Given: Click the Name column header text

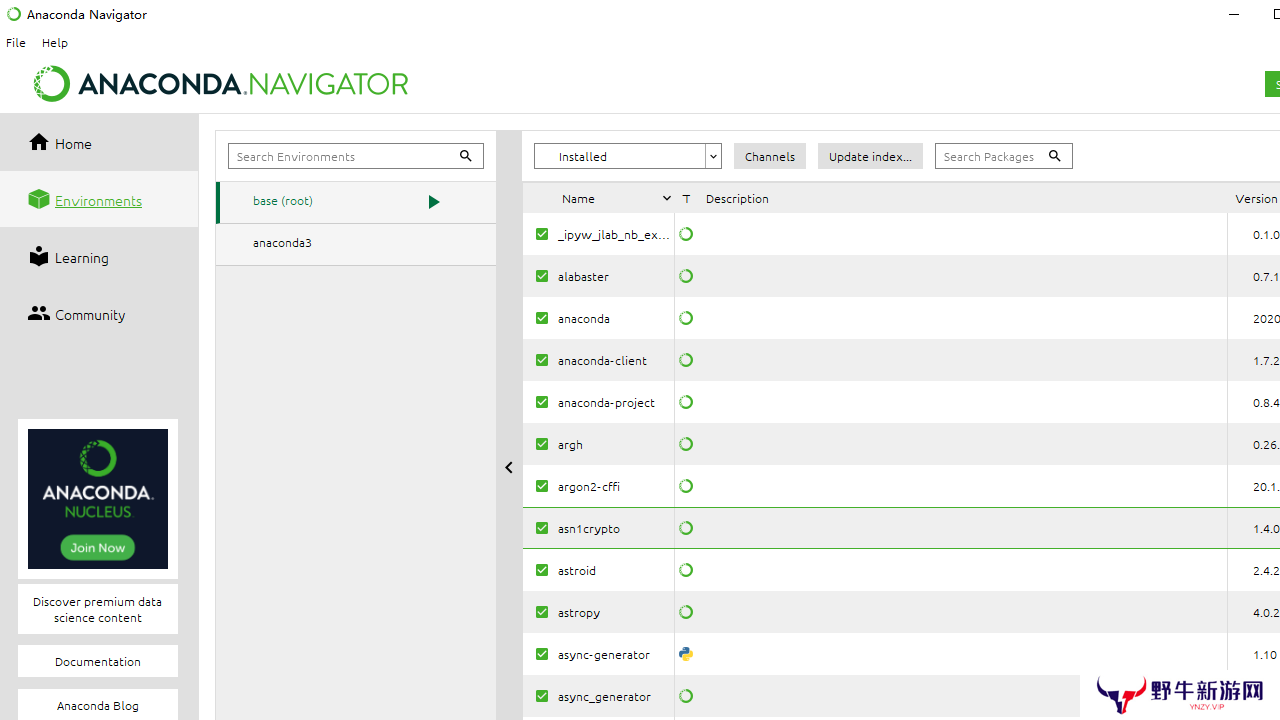Looking at the screenshot, I should pos(578,199).
